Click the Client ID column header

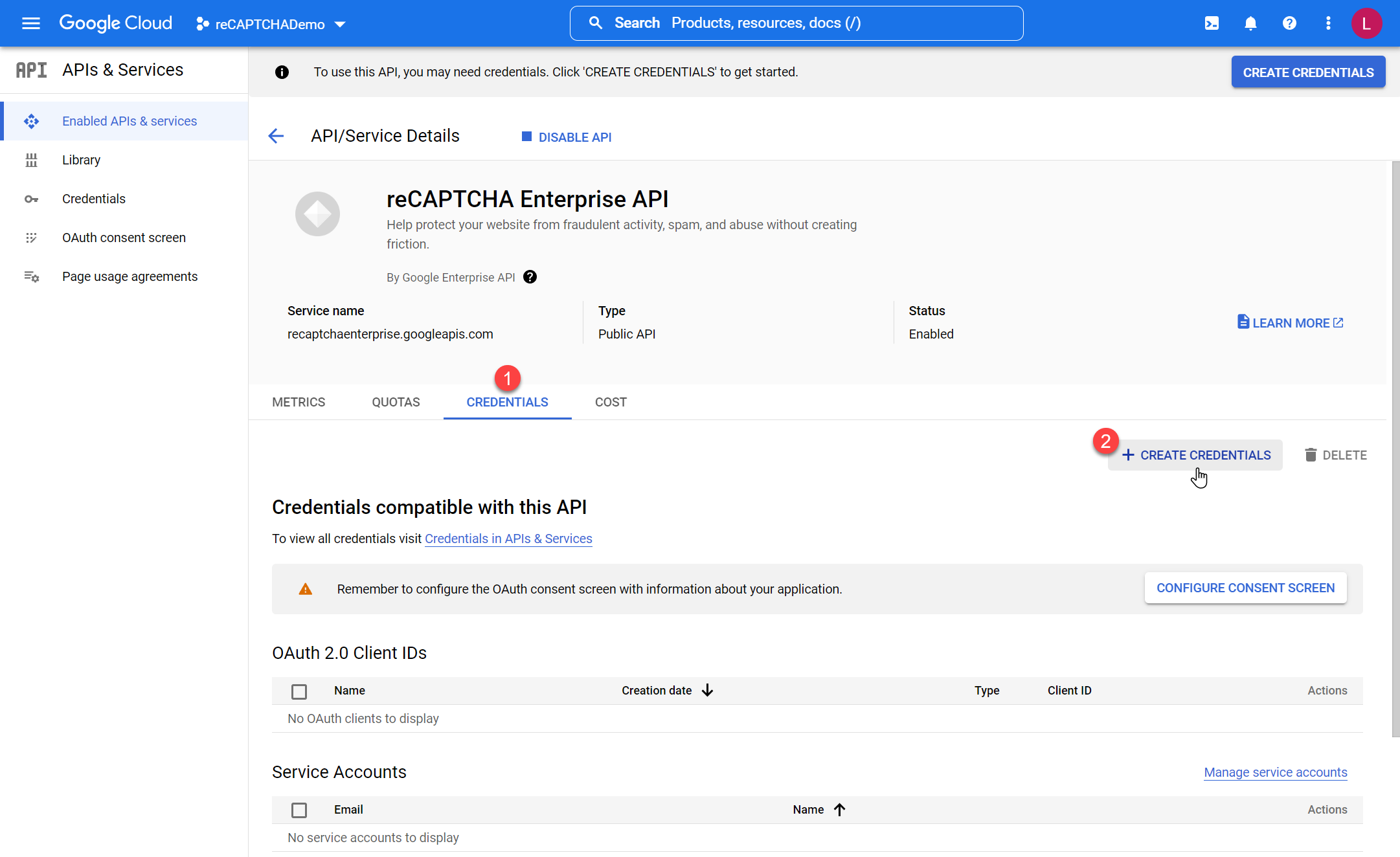1069,691
